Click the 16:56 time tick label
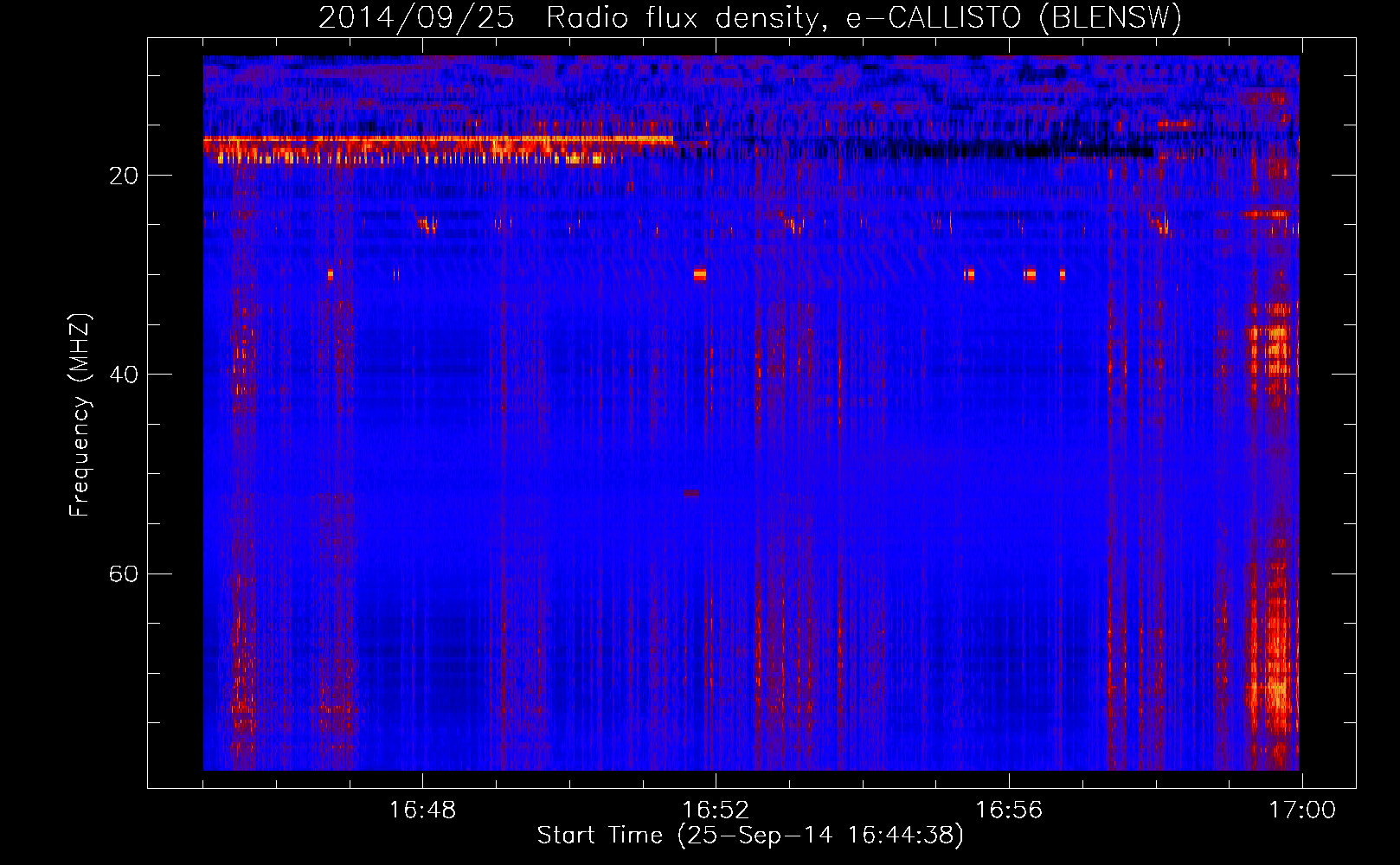Image resolution: width=1400 pixels, height=865 pixels. coord(1009,811)
